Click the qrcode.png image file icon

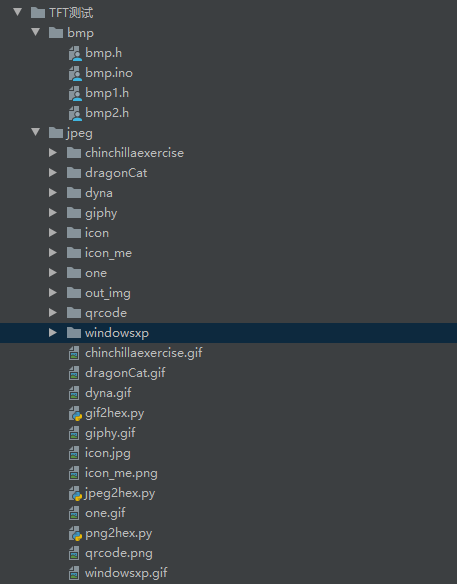[x=74, y=553]
